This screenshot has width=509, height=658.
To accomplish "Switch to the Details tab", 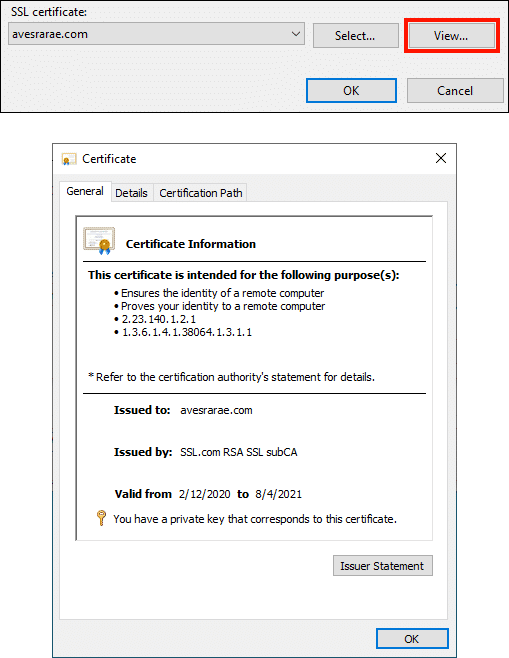I will coord(131,193).
